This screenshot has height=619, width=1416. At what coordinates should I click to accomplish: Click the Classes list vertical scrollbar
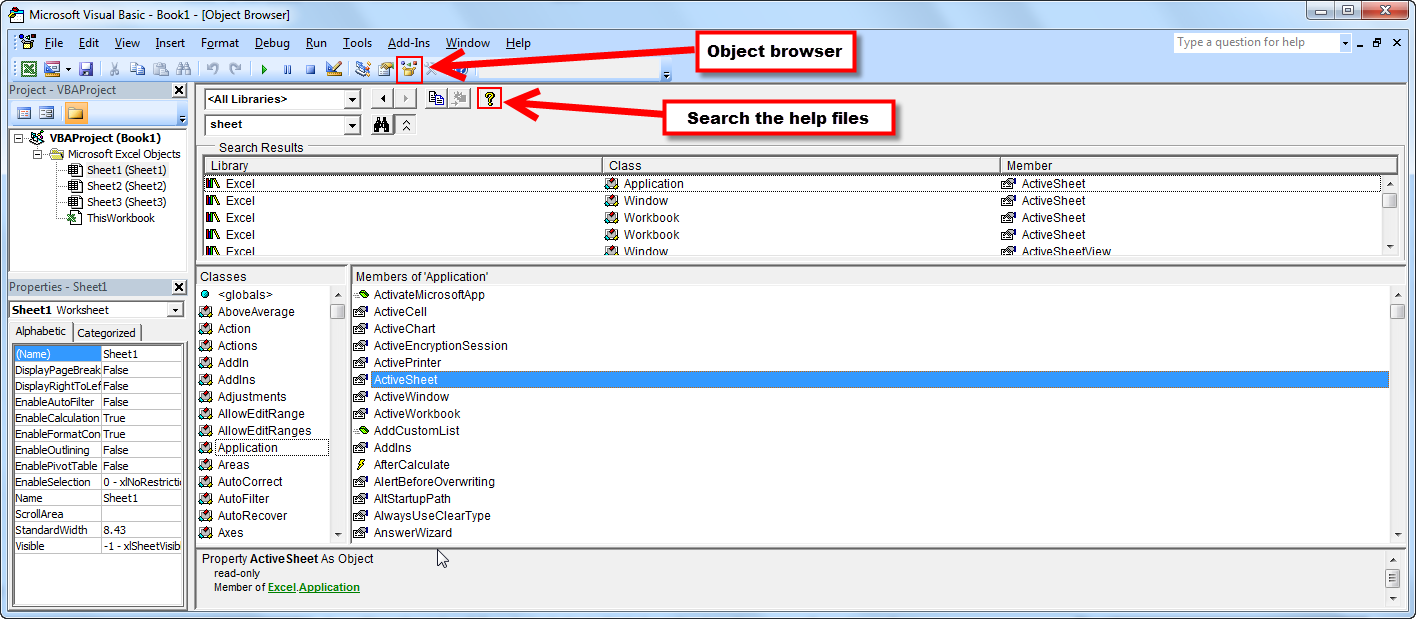[338, 414]
